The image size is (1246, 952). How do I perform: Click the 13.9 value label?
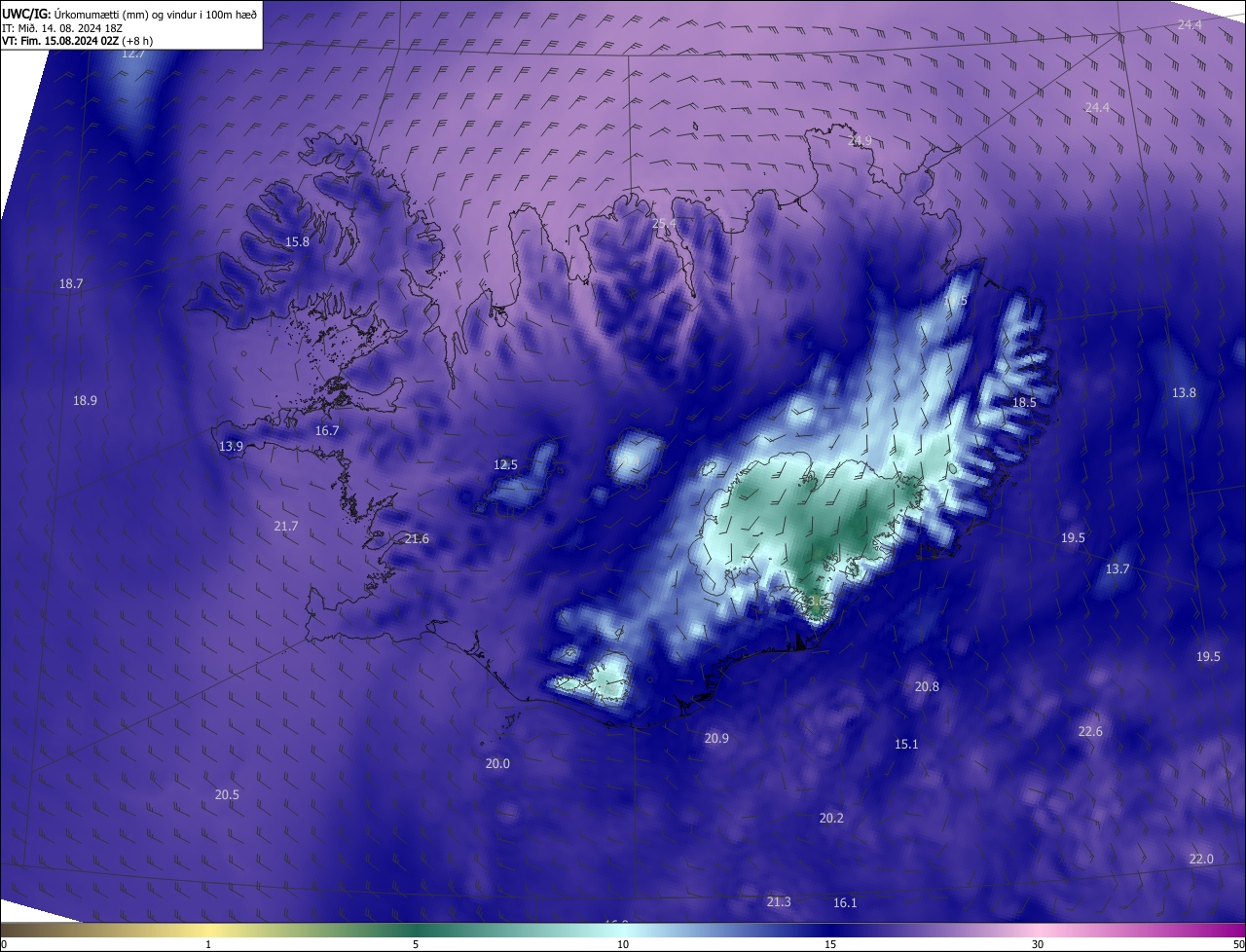click(x=231, y=446)
